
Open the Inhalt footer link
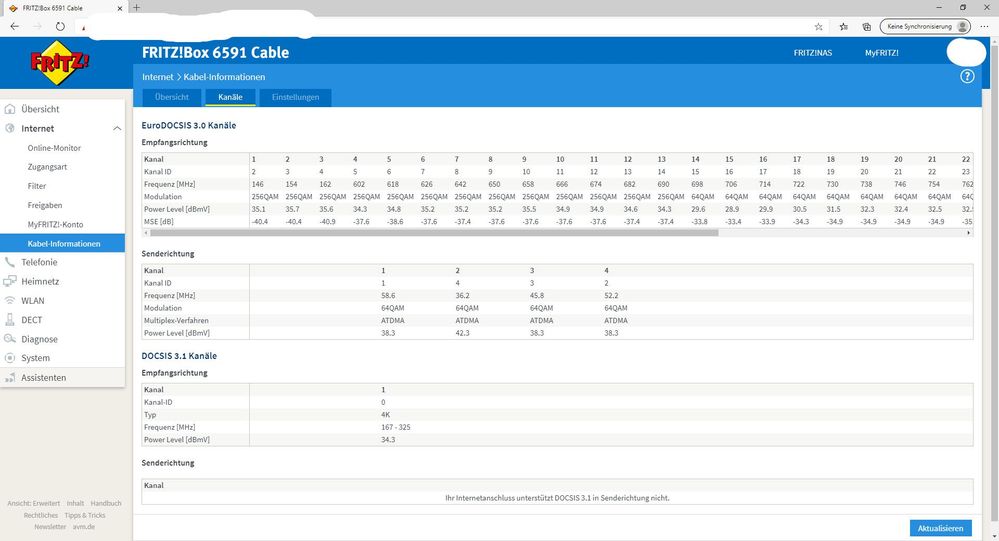[75, 503]
